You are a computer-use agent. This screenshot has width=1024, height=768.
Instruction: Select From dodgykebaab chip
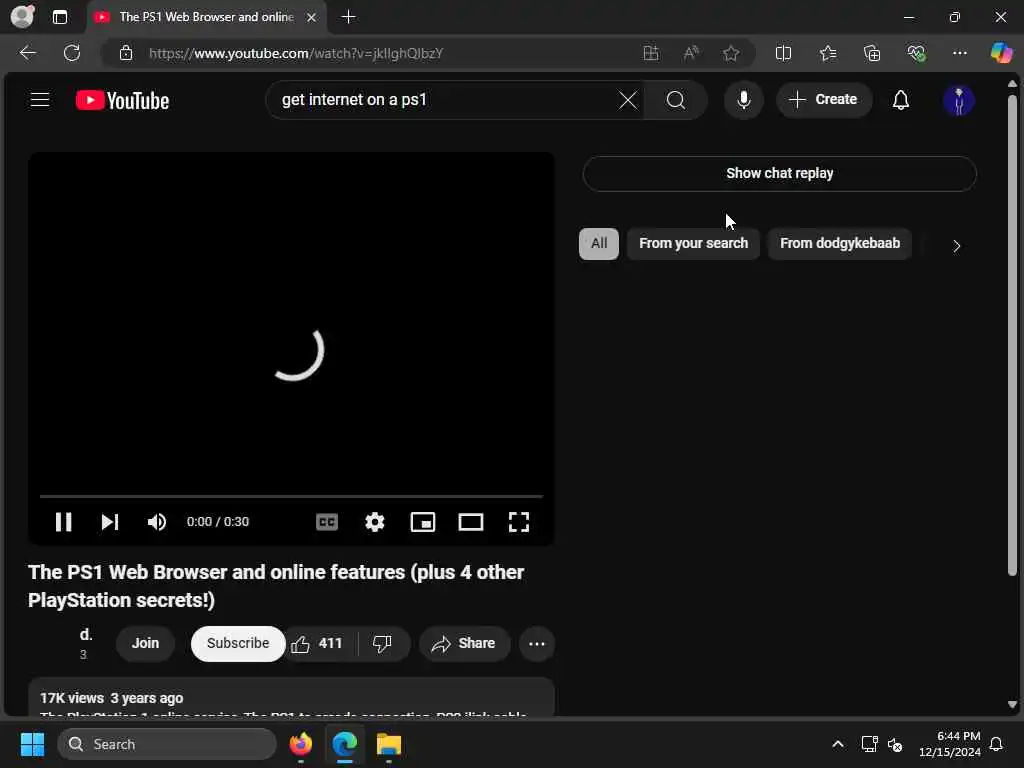point(839,244)
